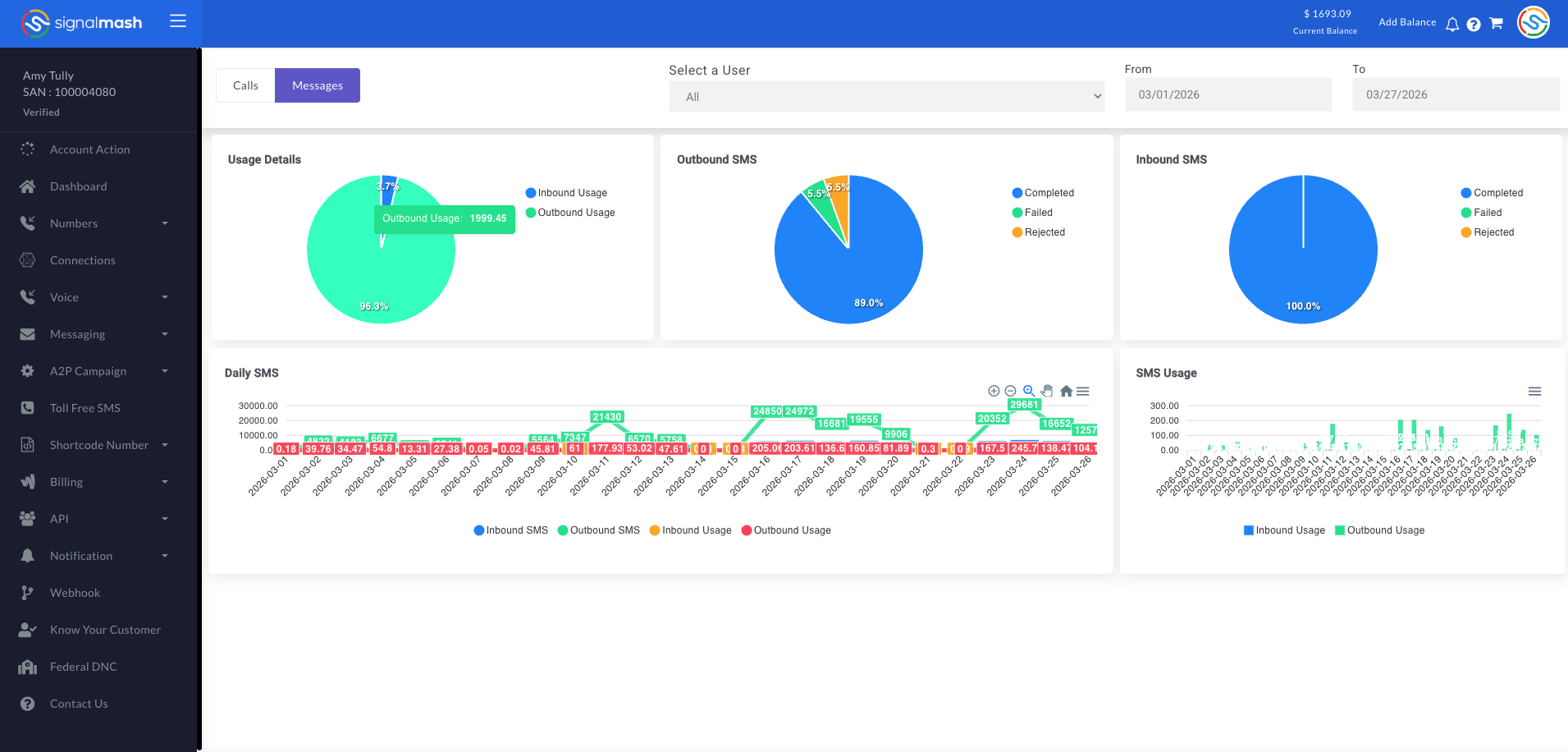The width and height of the screenshot is (1568, 752).
Task: Toggle Outbound SMS series in Daily SMS legend
Action: point(599,530)
